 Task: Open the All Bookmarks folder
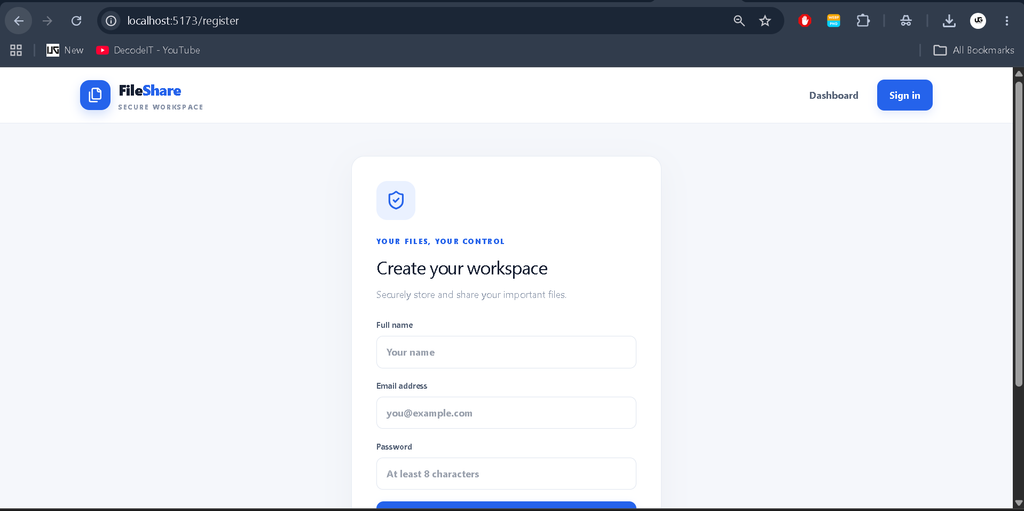tap(974, 50)
